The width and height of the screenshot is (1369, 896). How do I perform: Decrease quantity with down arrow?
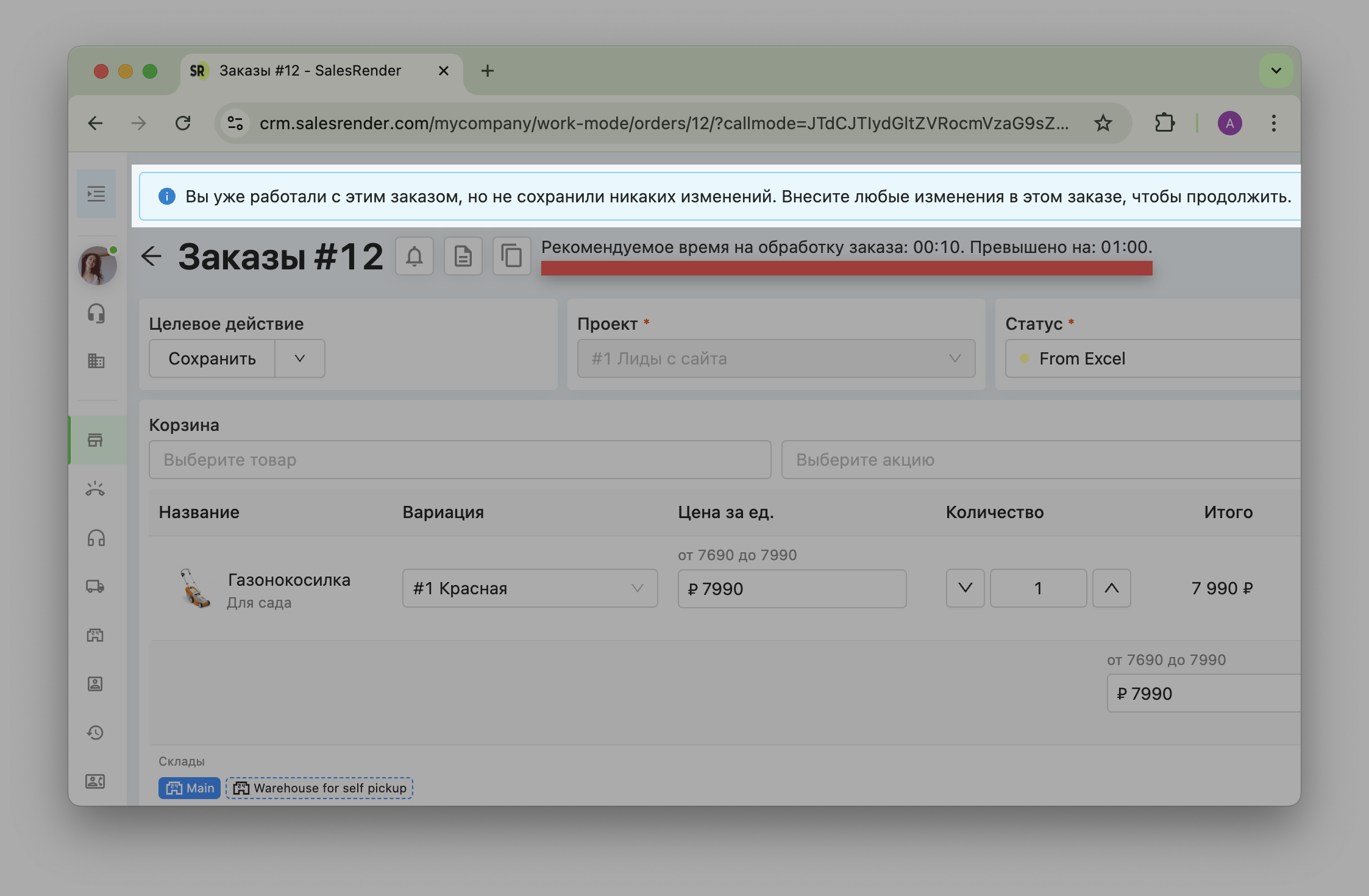tap(965, 588)
